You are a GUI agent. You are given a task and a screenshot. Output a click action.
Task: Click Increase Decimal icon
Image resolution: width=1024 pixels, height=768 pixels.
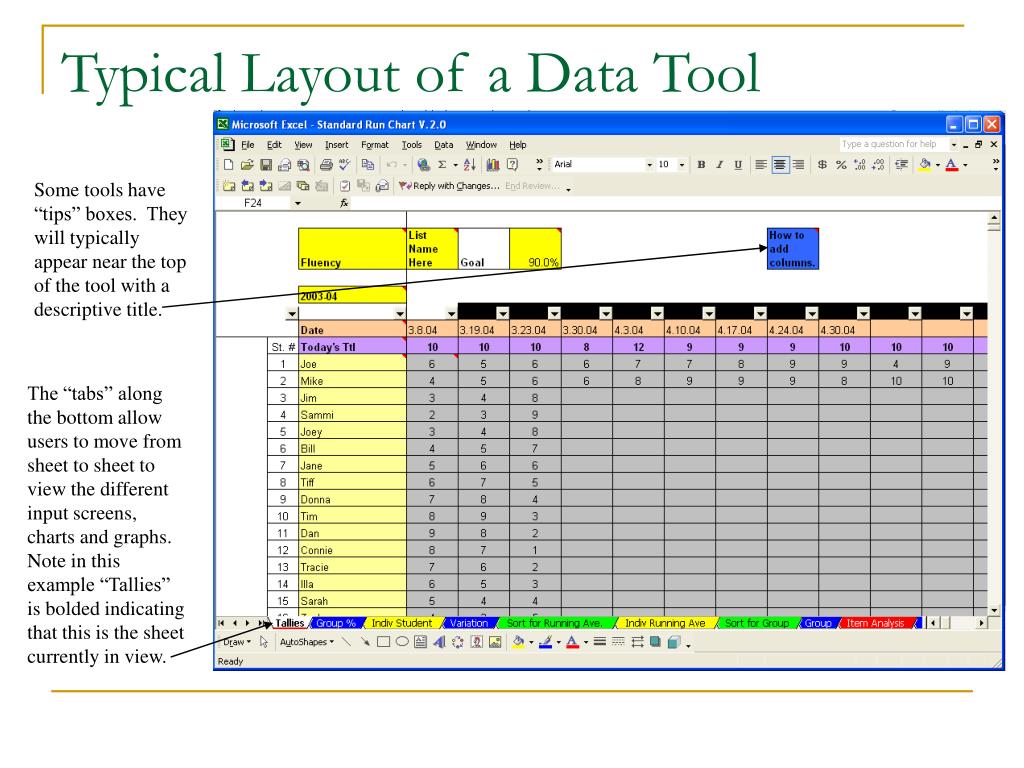[x=860, y=165]
